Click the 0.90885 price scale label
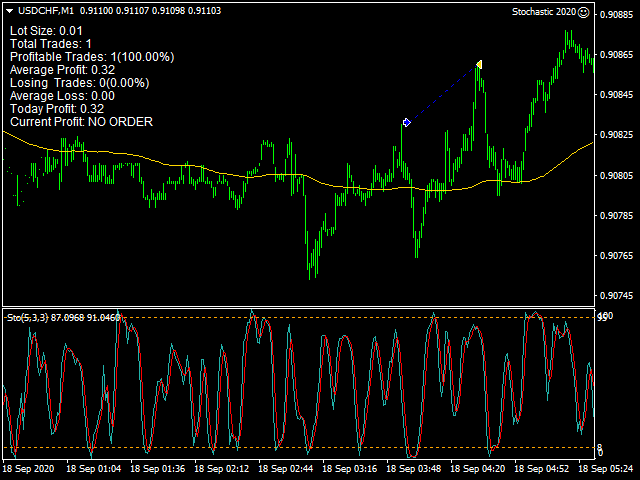The image size is (640, 480). pos(616,15)
